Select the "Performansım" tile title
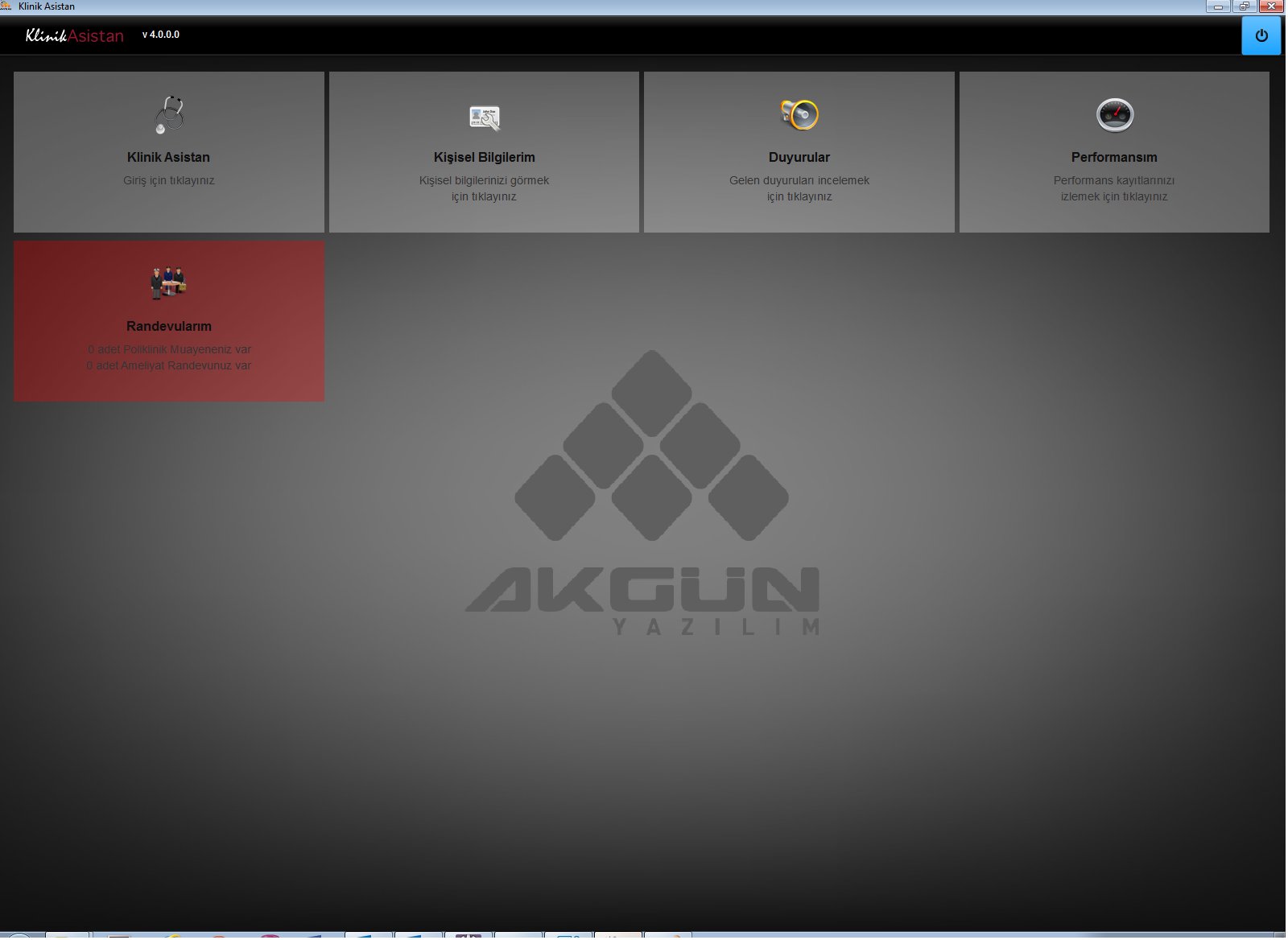The width and height of the screenshot is (1288, 940). click(1114, 157)
